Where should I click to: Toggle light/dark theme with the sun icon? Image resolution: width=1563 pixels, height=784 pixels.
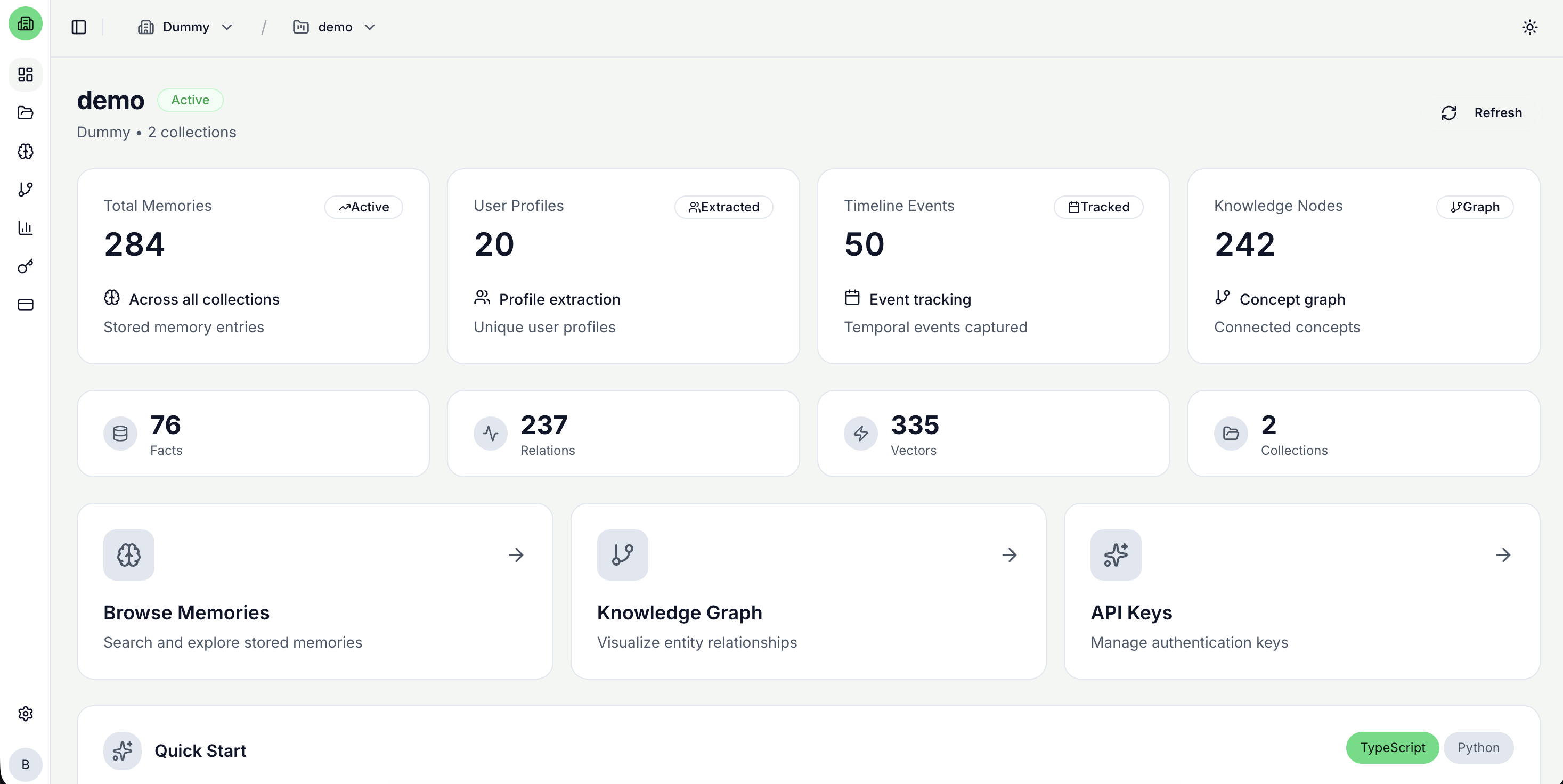[x=1529, y=27]
